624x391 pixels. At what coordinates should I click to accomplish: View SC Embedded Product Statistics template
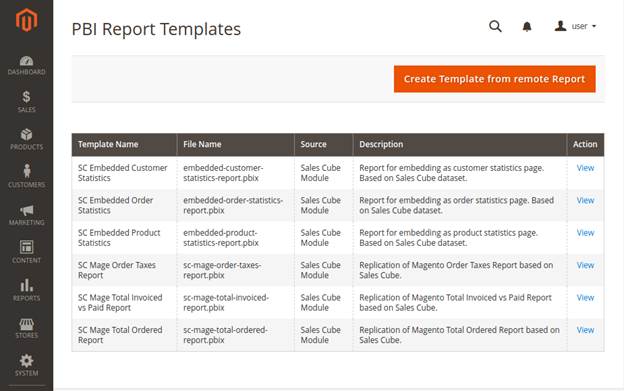585,233
